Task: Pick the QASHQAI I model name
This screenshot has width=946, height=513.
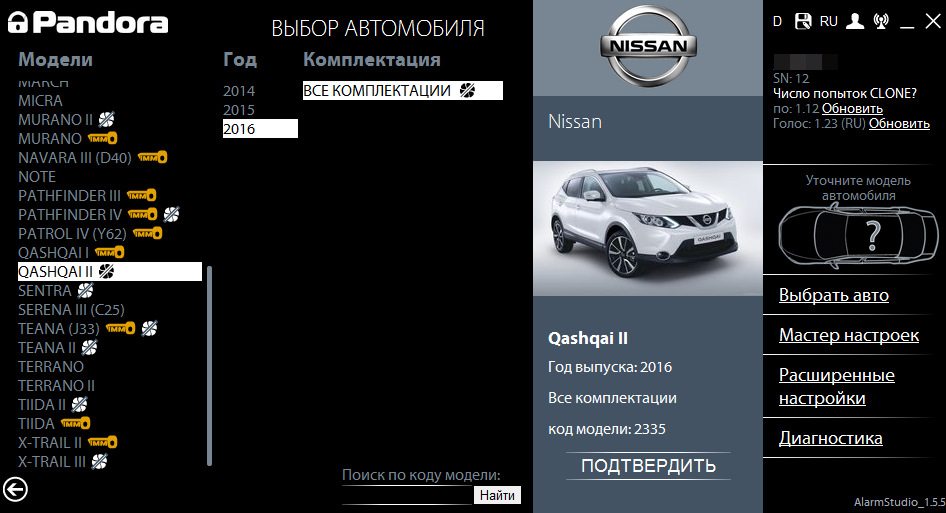Action: tap(53, 252)
